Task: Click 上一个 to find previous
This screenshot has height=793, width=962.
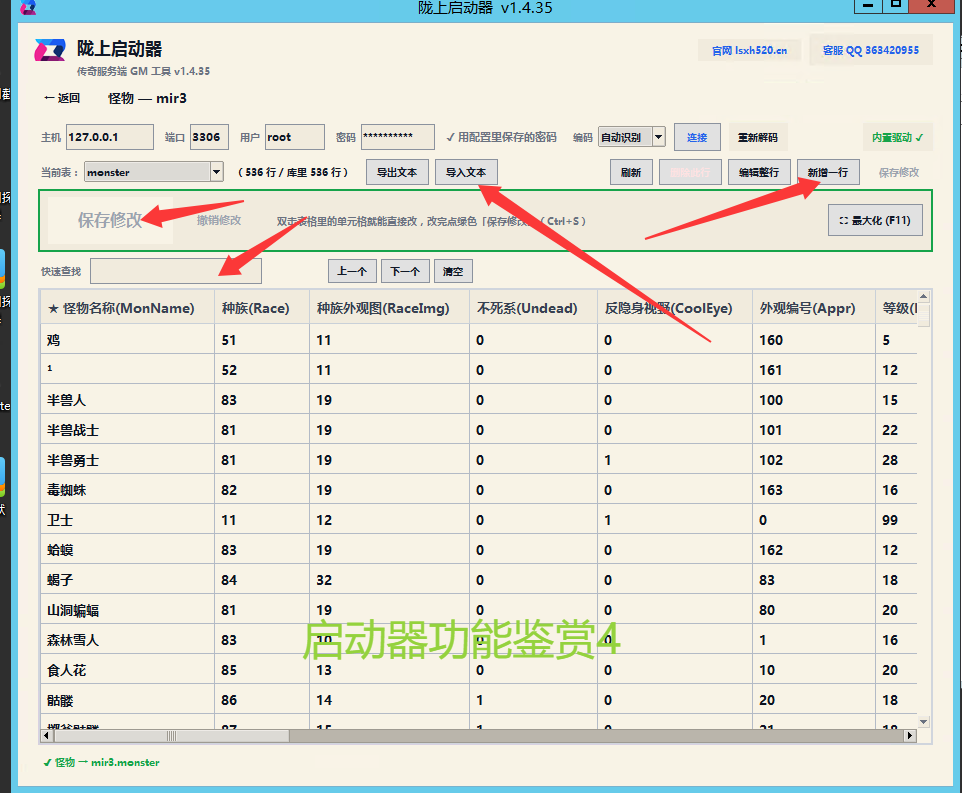Action: click(352, 271)
